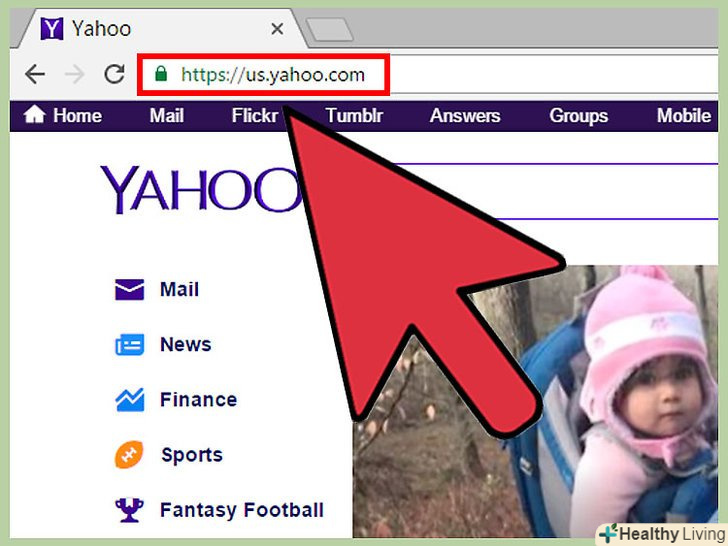Close the Yahoo browser tab

277,29
